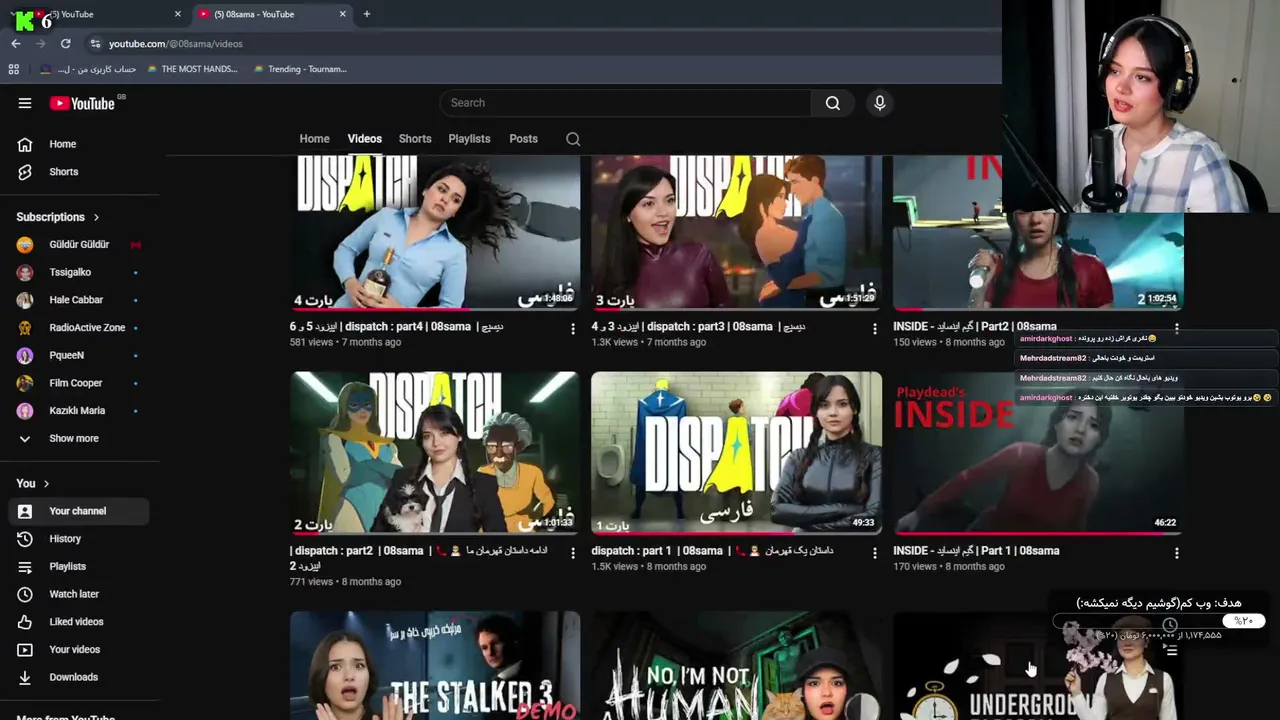
Task: Open the Kazıklı Maria subscription
Action: tap(79, 411)
